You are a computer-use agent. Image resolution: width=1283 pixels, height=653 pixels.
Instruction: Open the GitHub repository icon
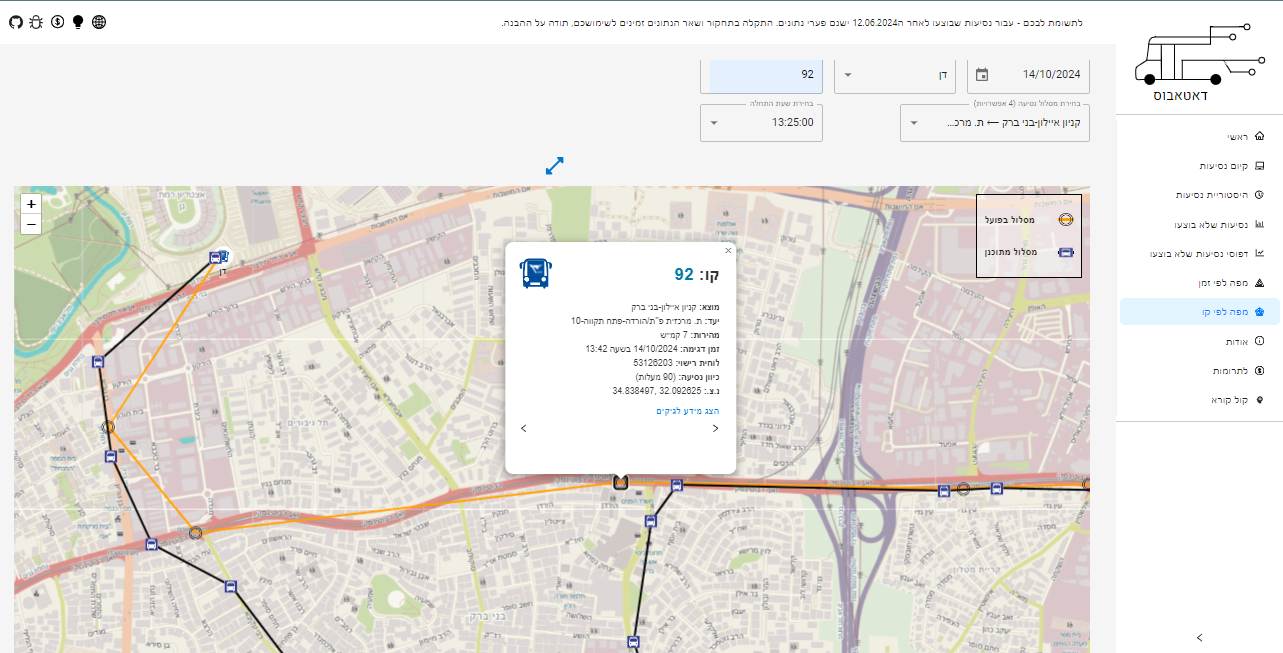point(15,21)
